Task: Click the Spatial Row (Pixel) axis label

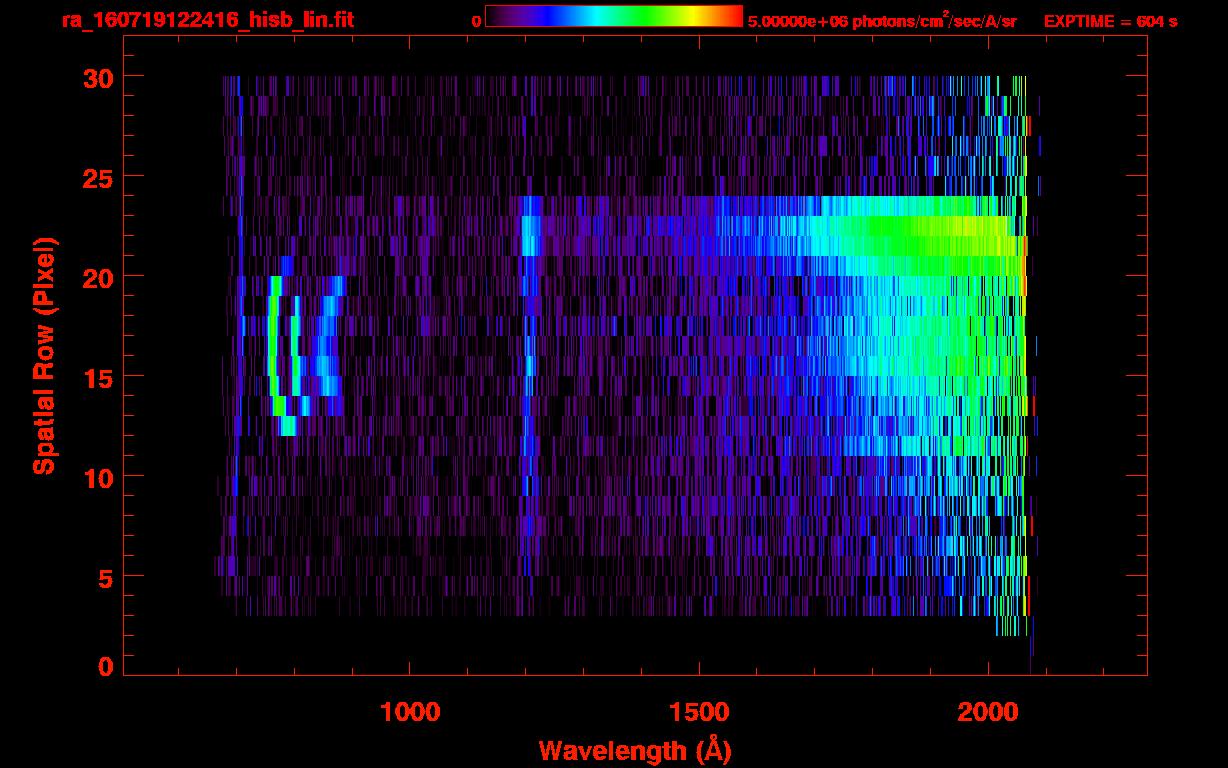Action: point(44,356)
